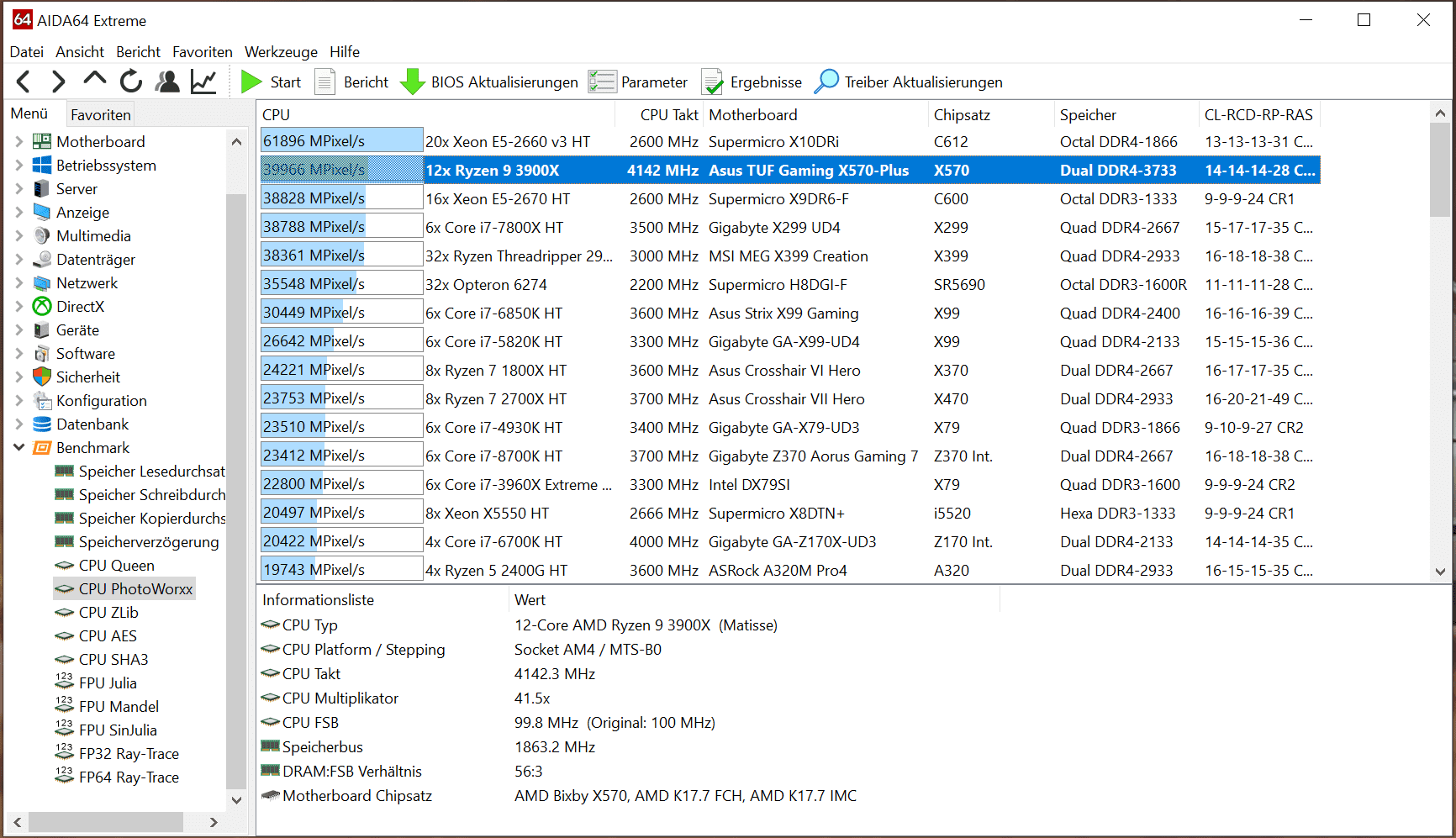Sort by the CPU Takt column header
Image resolution: width=1456 pixels, height=838 pixels.
click(x=659, y=114)
